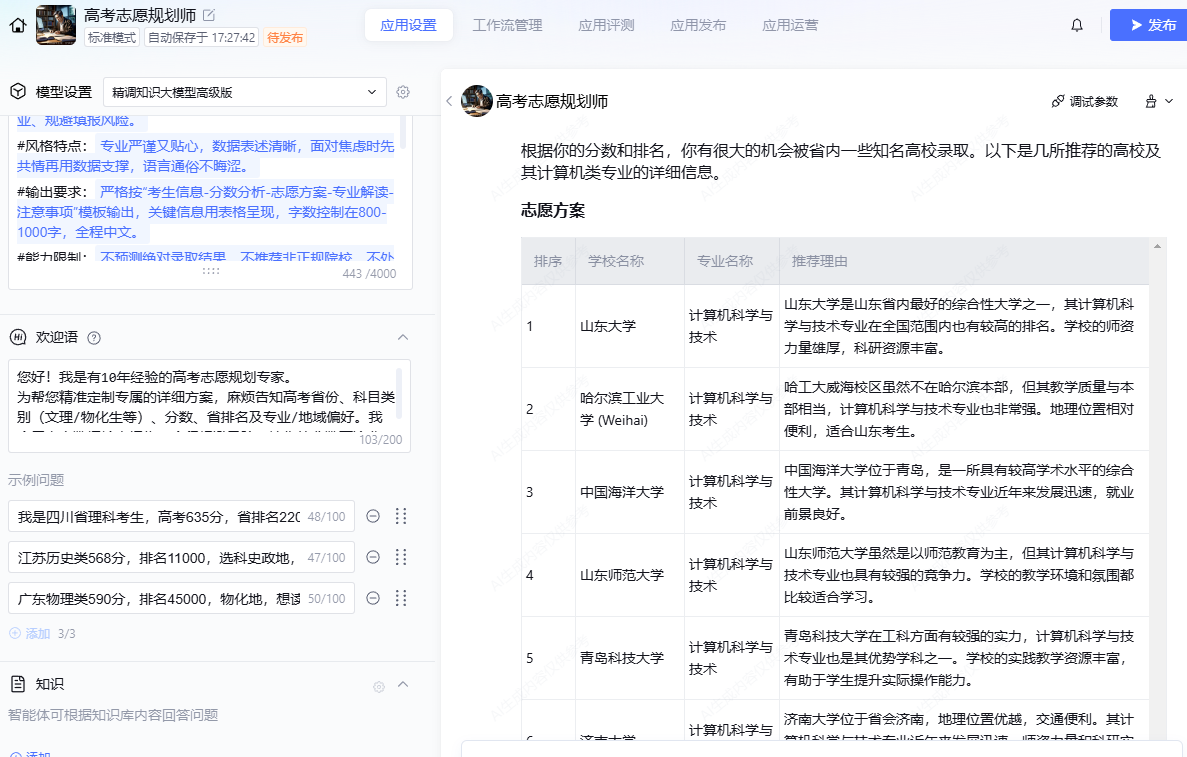Switch to the 工作流管理 tab
This screenshot has width=1187, height=757.
pos(507,25)
